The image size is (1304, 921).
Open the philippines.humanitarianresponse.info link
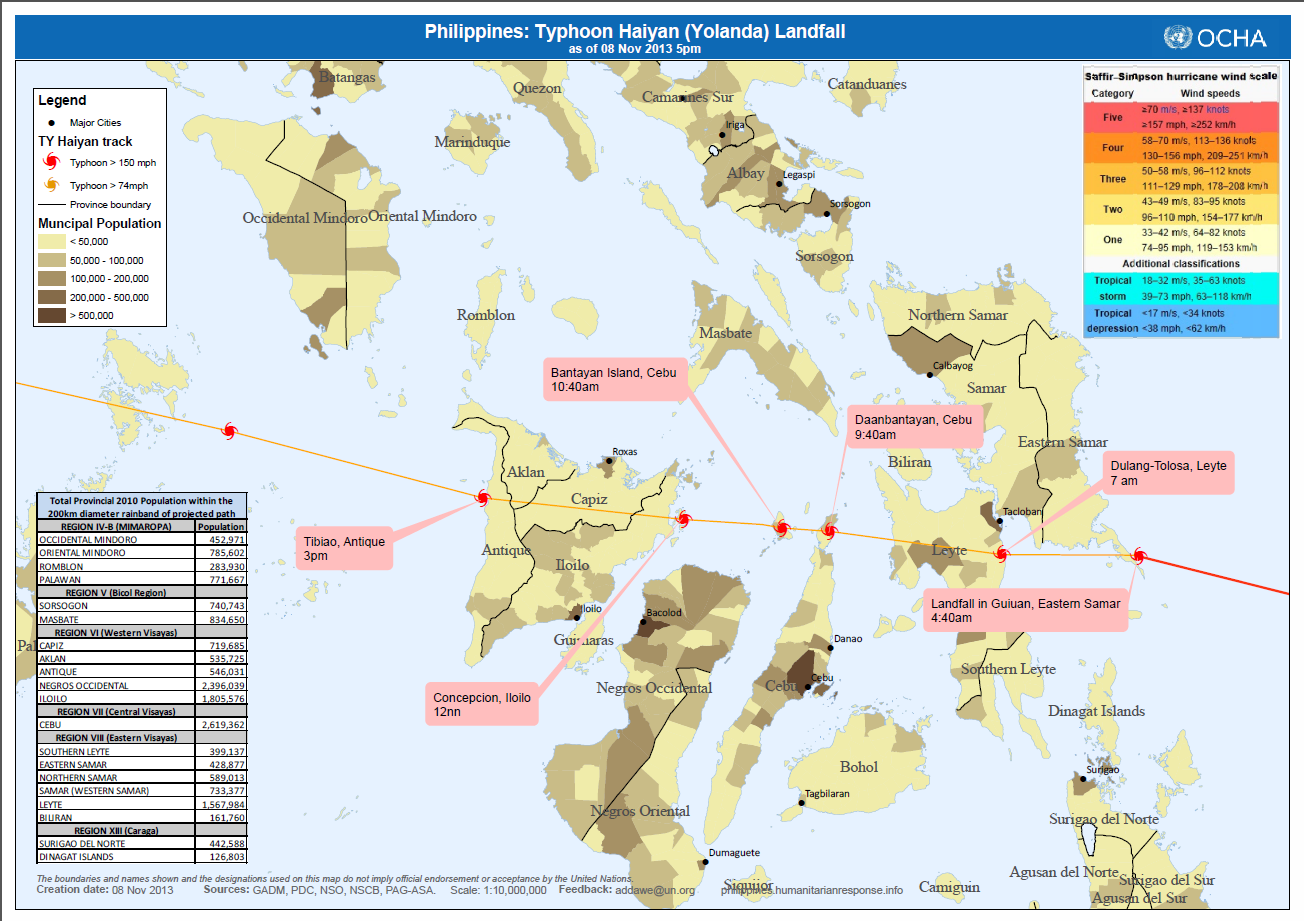811,889
